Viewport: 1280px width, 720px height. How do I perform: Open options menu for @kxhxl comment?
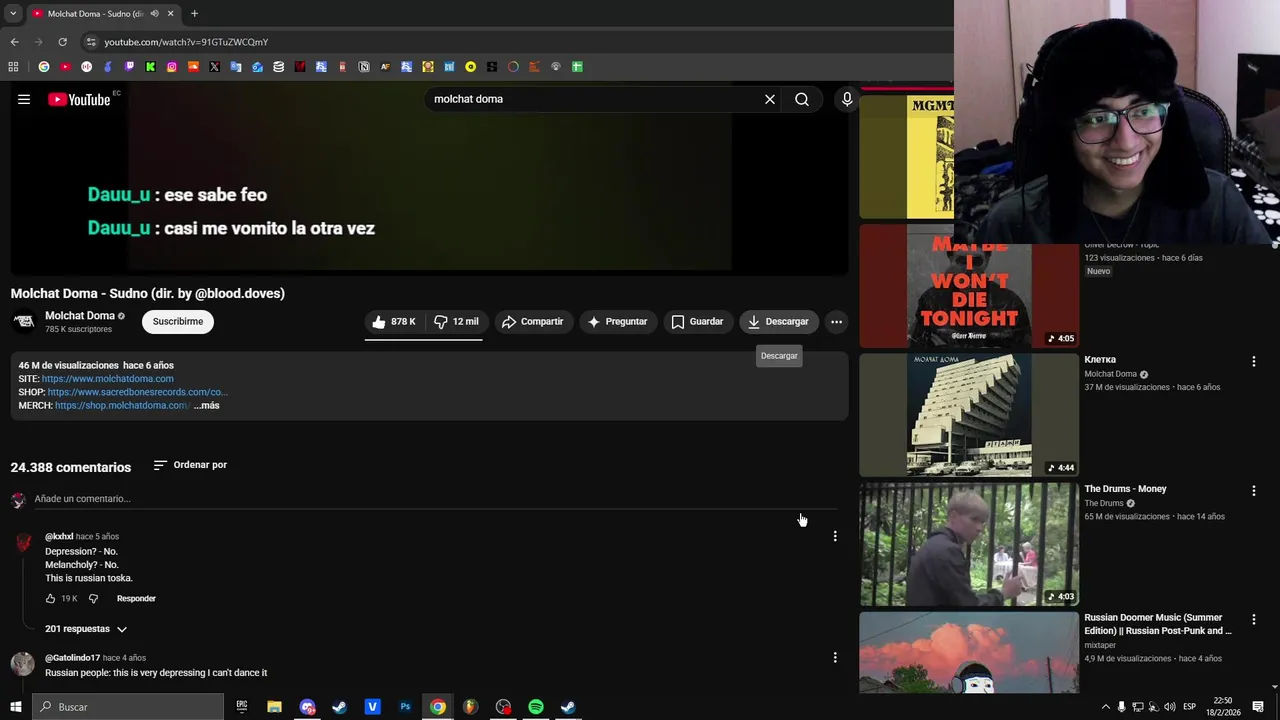(x=835, y=536)
